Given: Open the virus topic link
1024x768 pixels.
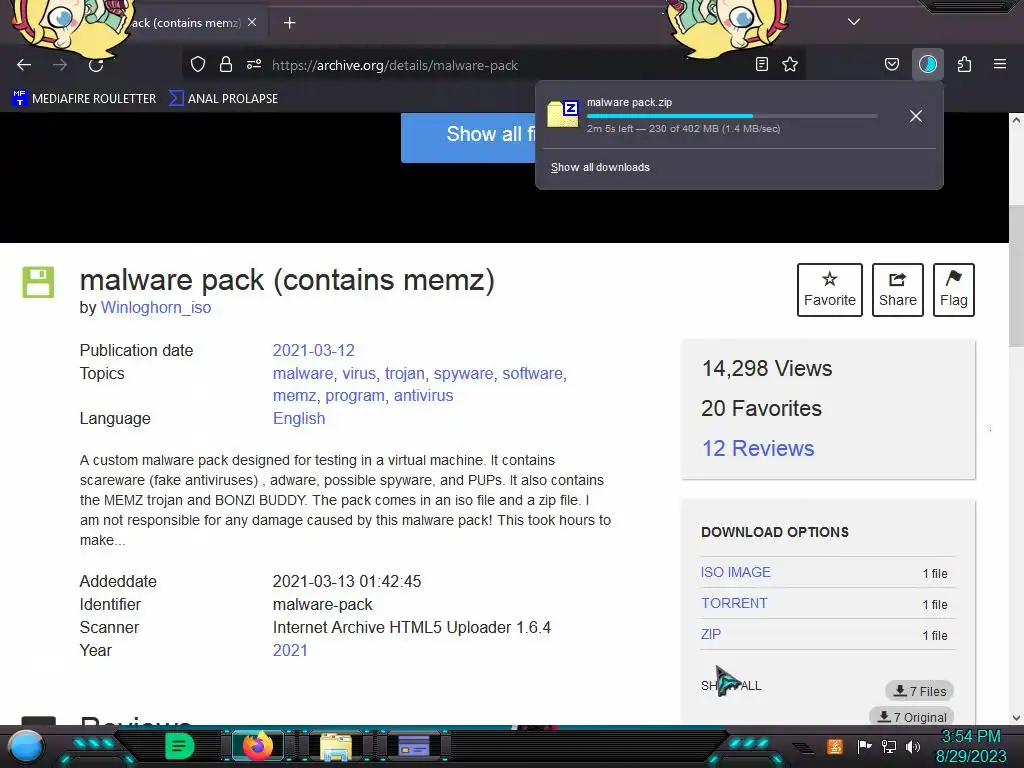Looking at the screenshot, I should point(359,374).
